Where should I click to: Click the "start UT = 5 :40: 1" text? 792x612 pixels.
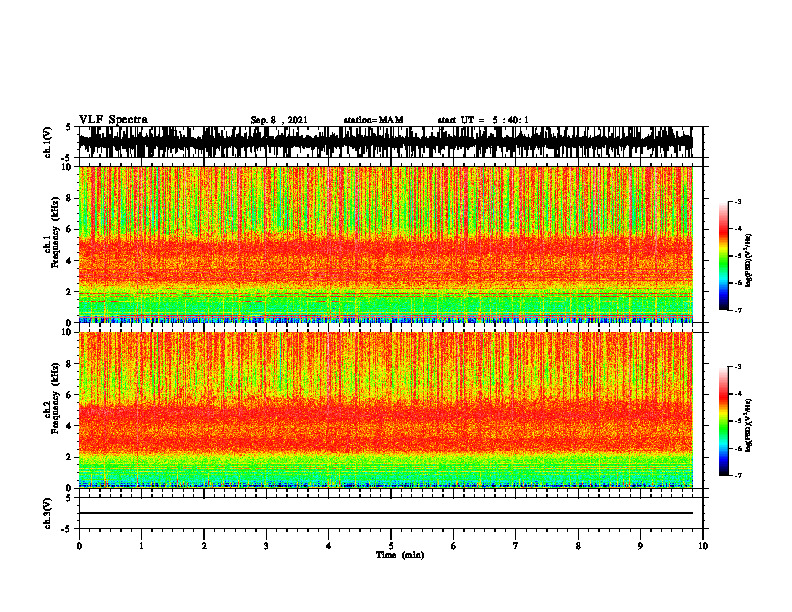(x=483, y=120)
